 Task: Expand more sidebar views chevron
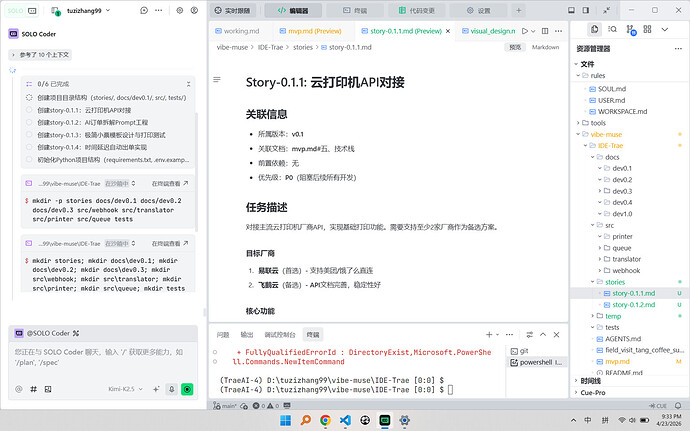(664, 29)
